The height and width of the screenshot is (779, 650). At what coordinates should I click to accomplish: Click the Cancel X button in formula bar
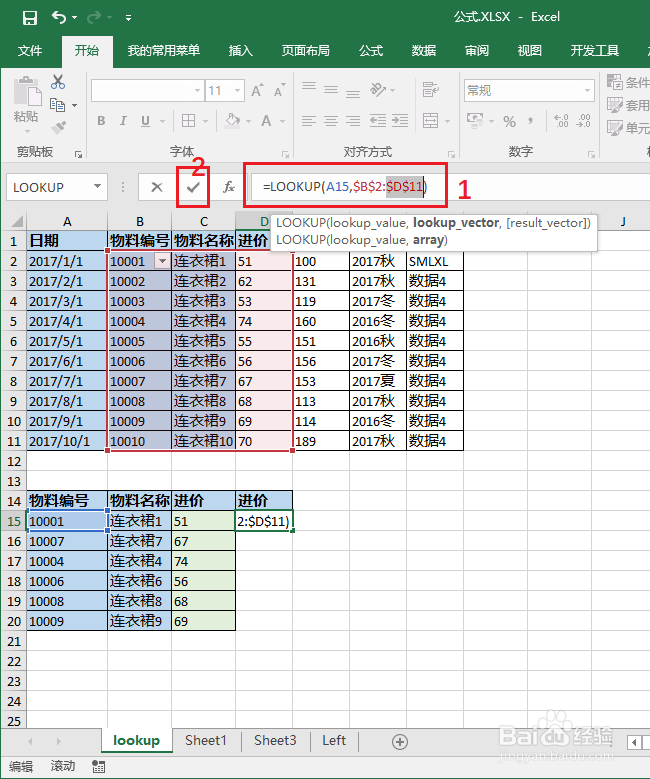pyautogui.click(x=157, y=187)
